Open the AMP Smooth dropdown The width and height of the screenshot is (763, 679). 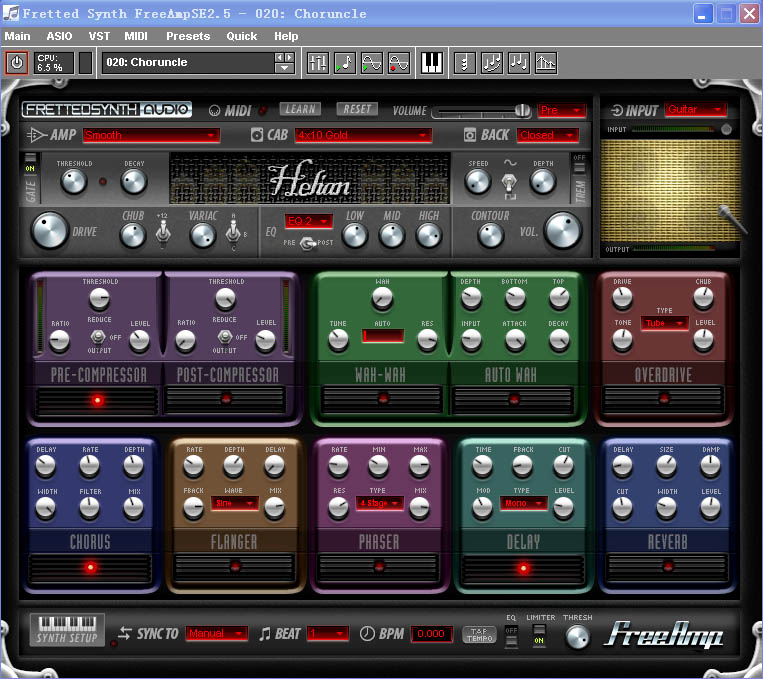click(151, 135)
